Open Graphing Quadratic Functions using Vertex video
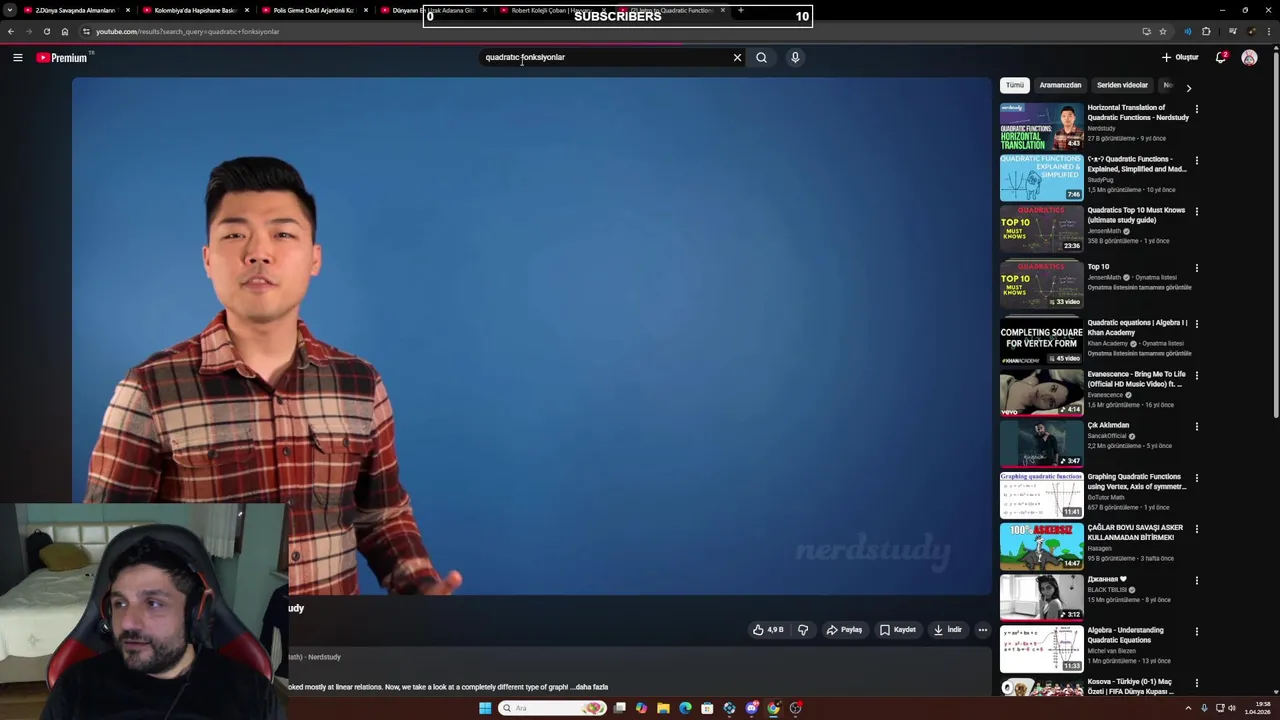 1041,494
